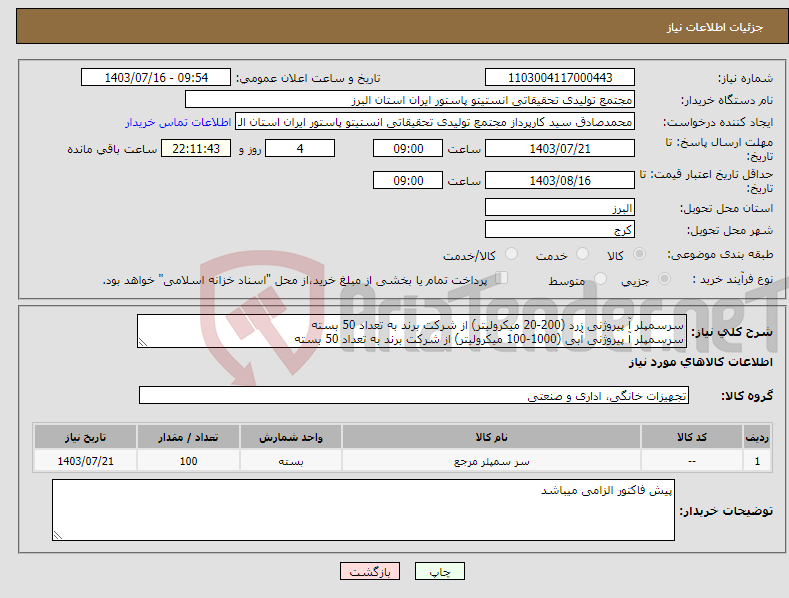This screenshot has height=598, width=789.
Task: Click the resize handle of the description textarea
Action: 143,342
